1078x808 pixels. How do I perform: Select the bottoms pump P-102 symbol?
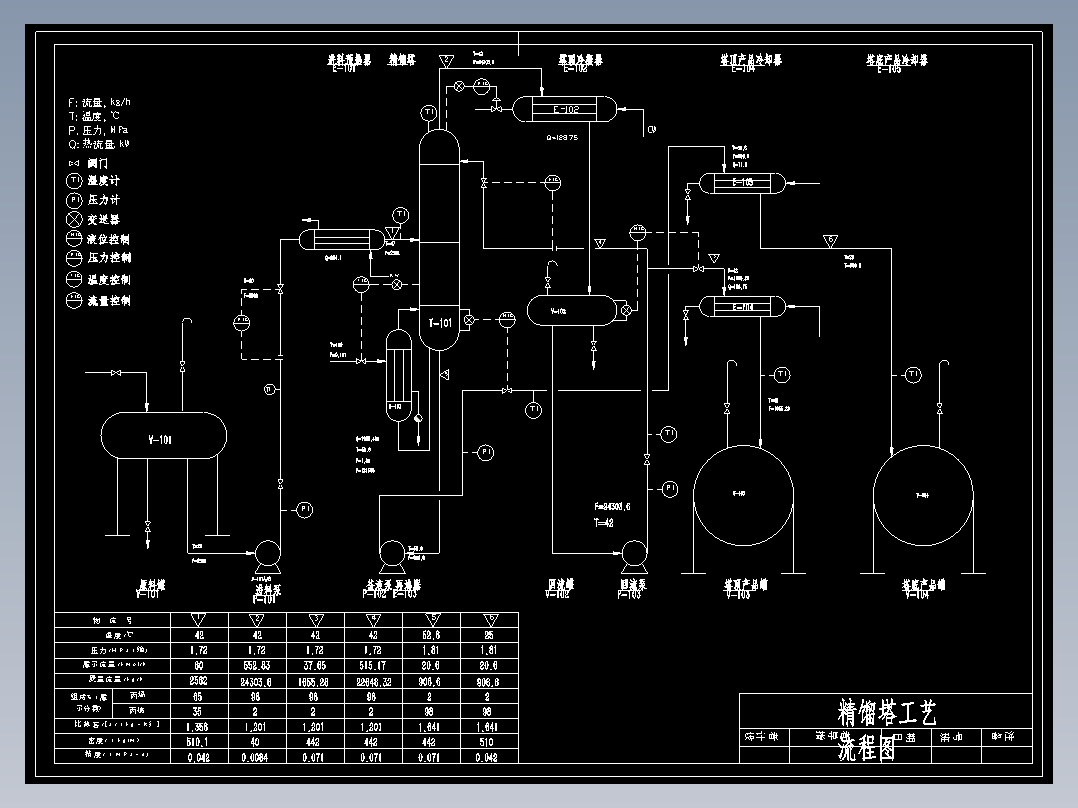(x=392, y=556)
